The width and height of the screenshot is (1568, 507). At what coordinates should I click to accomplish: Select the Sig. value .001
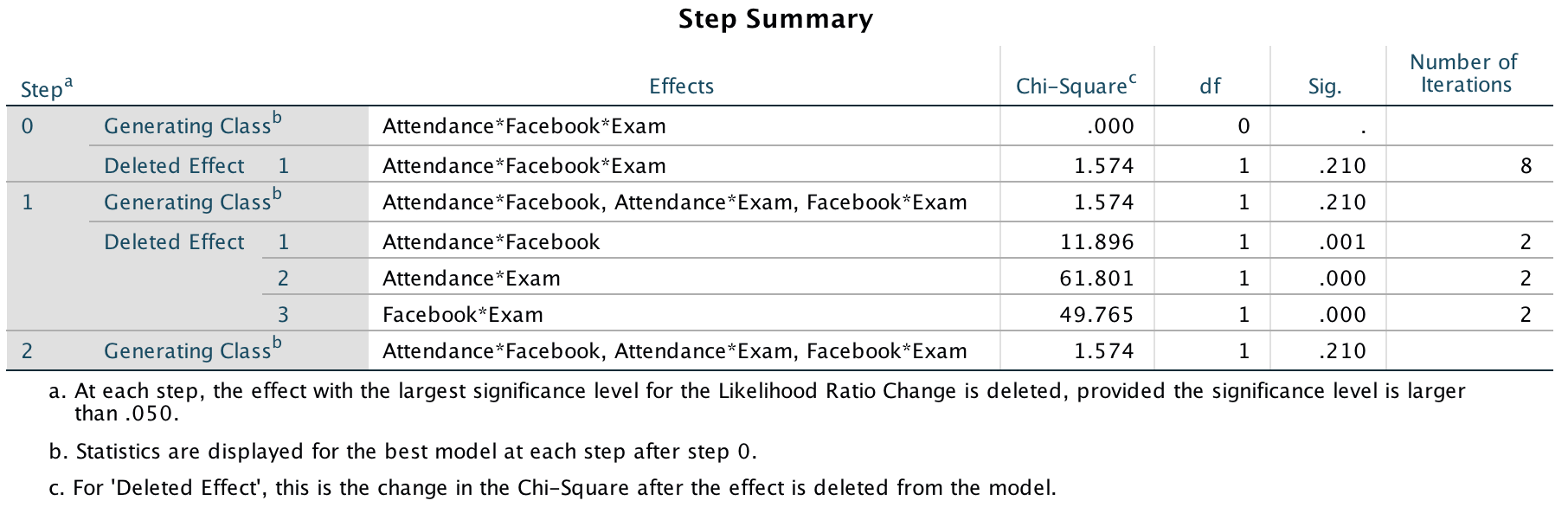[x=1342, y=242]
